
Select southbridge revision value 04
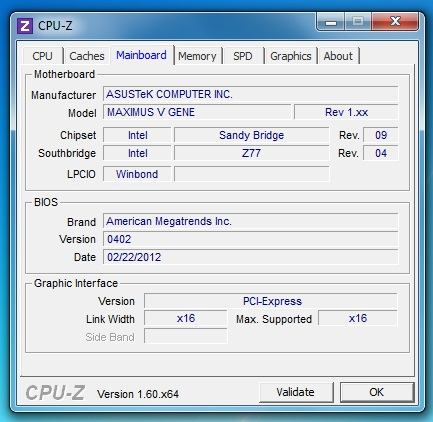(381, 153)
